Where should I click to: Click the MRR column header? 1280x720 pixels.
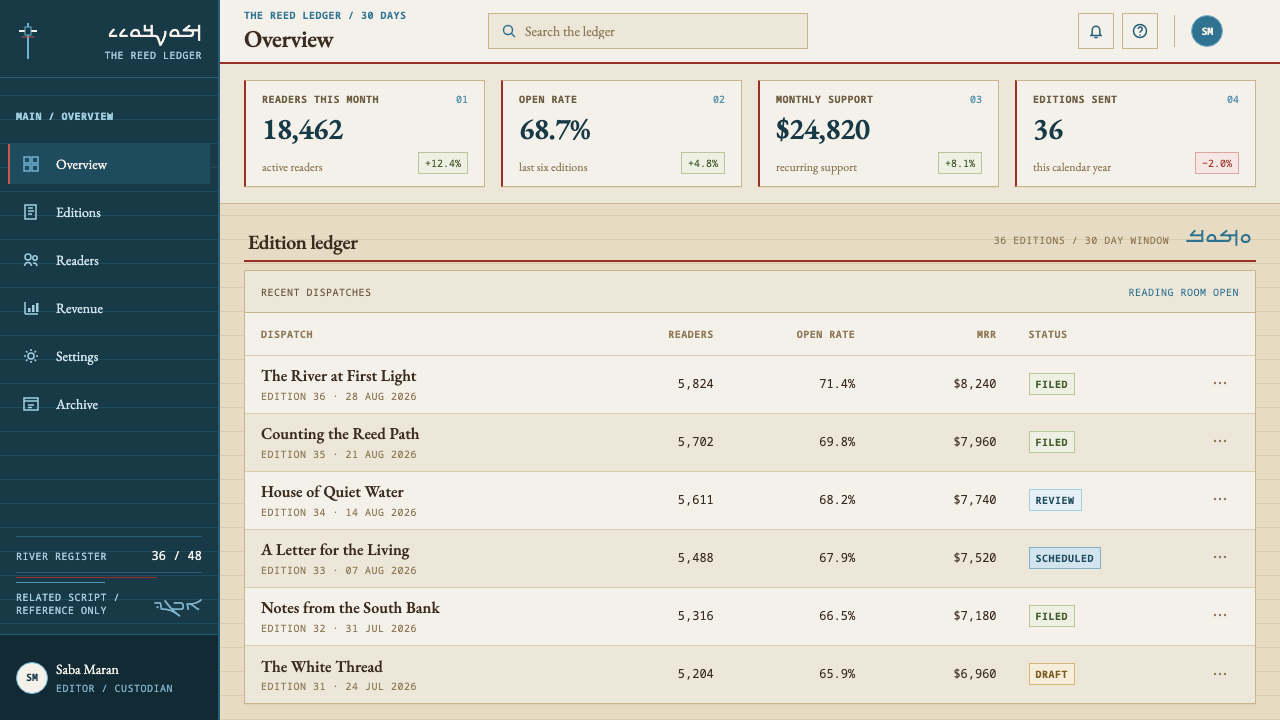pyautogui.click(x=986, y=335)
